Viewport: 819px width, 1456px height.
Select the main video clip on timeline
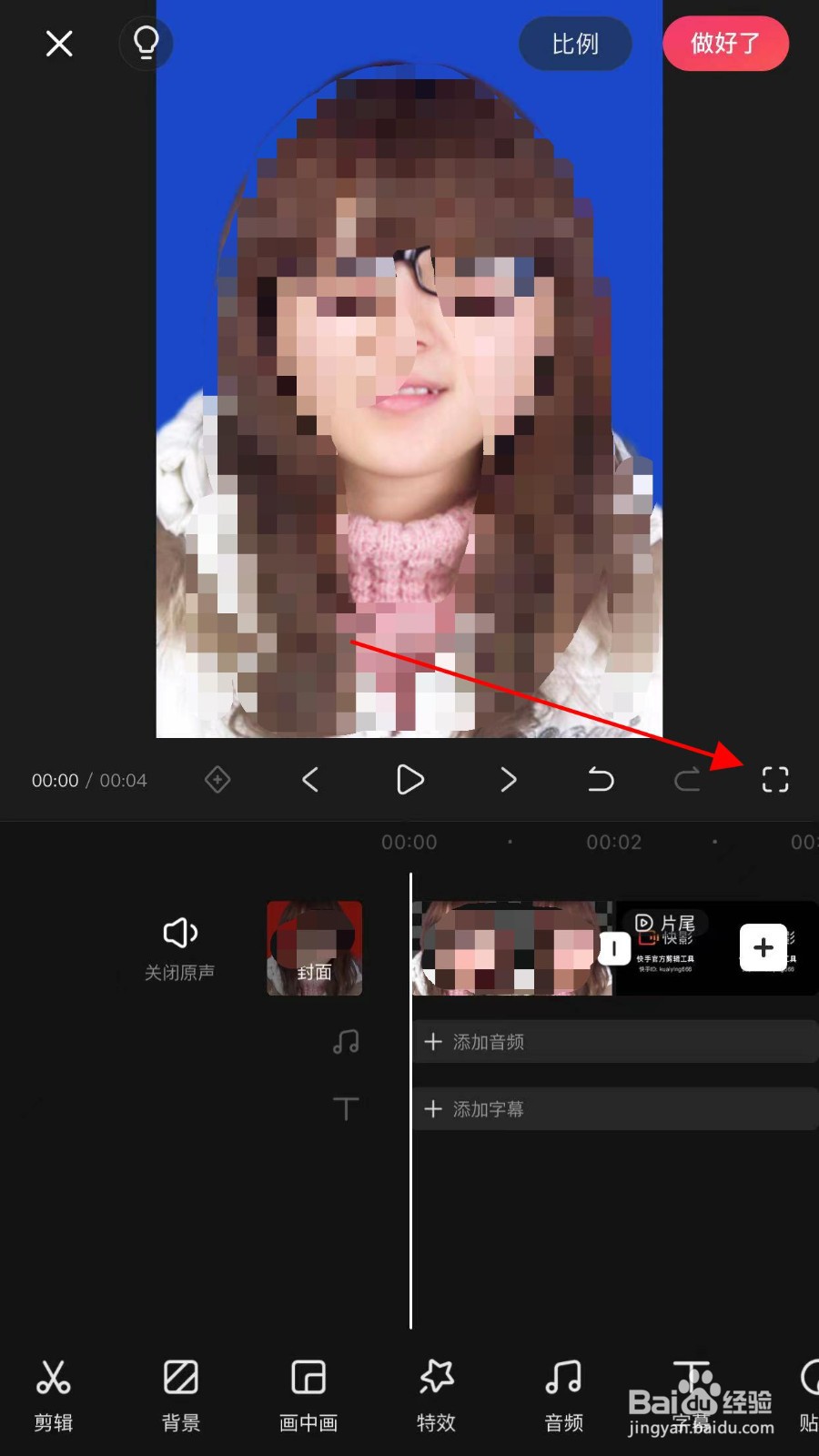click(512, 948)
